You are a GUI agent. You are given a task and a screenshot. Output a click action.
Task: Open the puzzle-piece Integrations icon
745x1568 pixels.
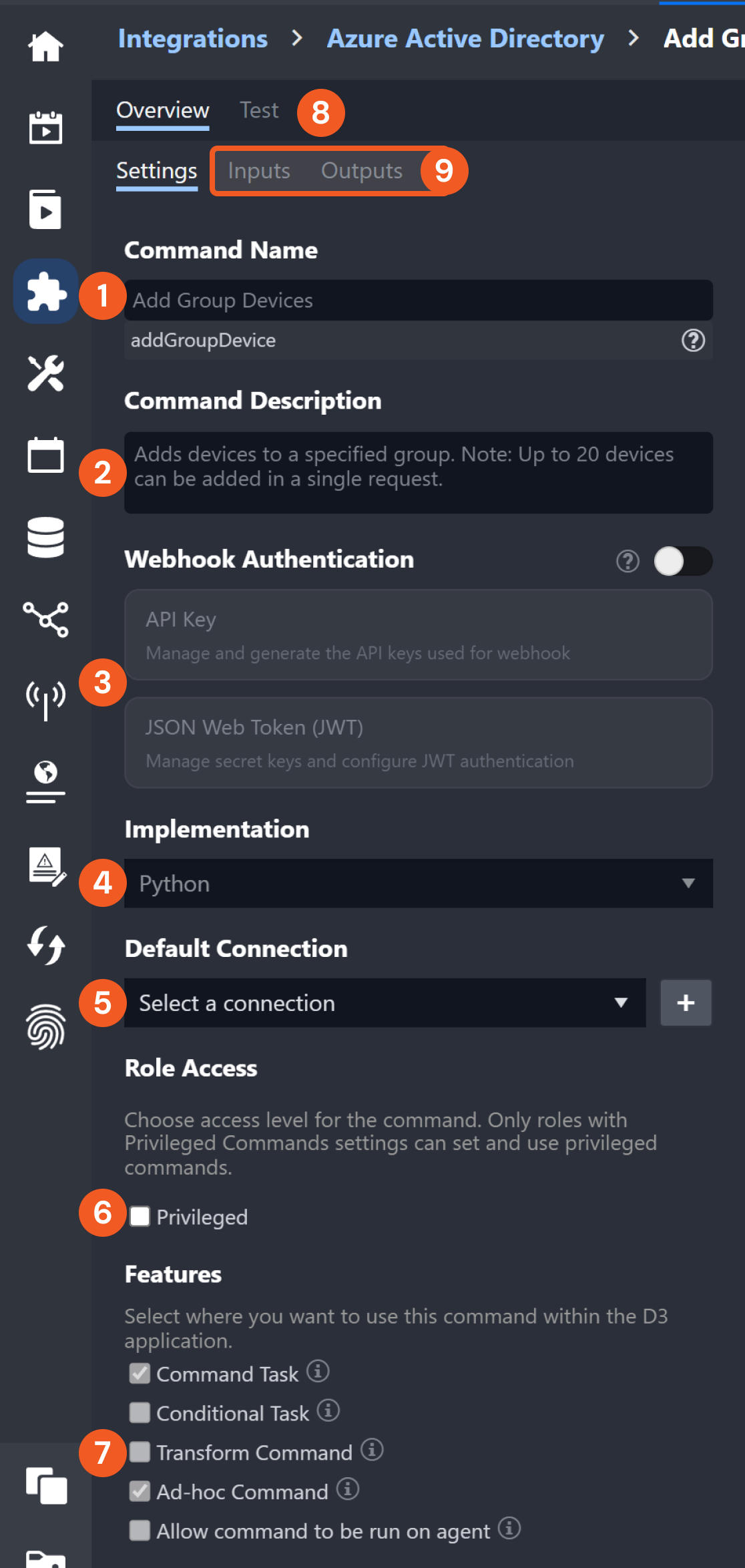point(45,292)
